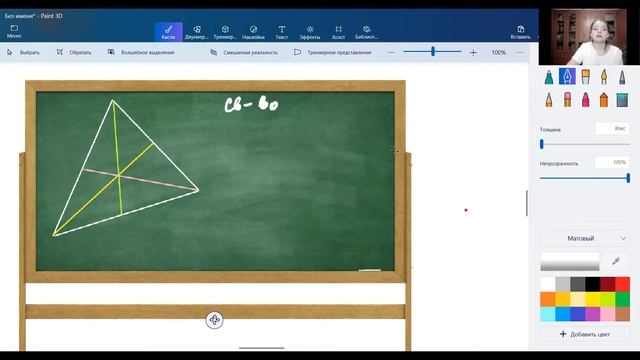
Task: Click Добавить цвет button
Action: pyautogui.click(x=584, y=334)
